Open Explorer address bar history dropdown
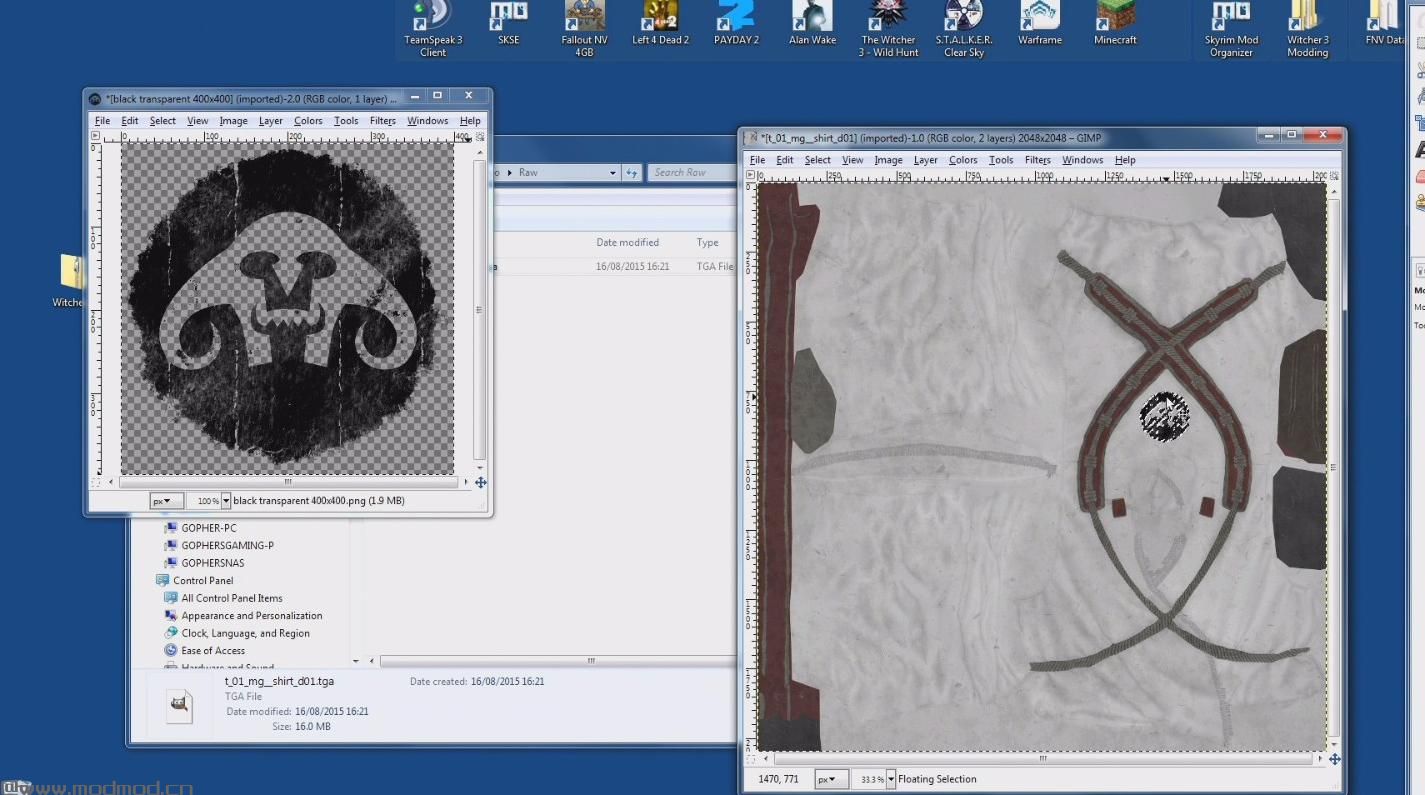Screen dimensions: 1425x795 click(613, 172)
